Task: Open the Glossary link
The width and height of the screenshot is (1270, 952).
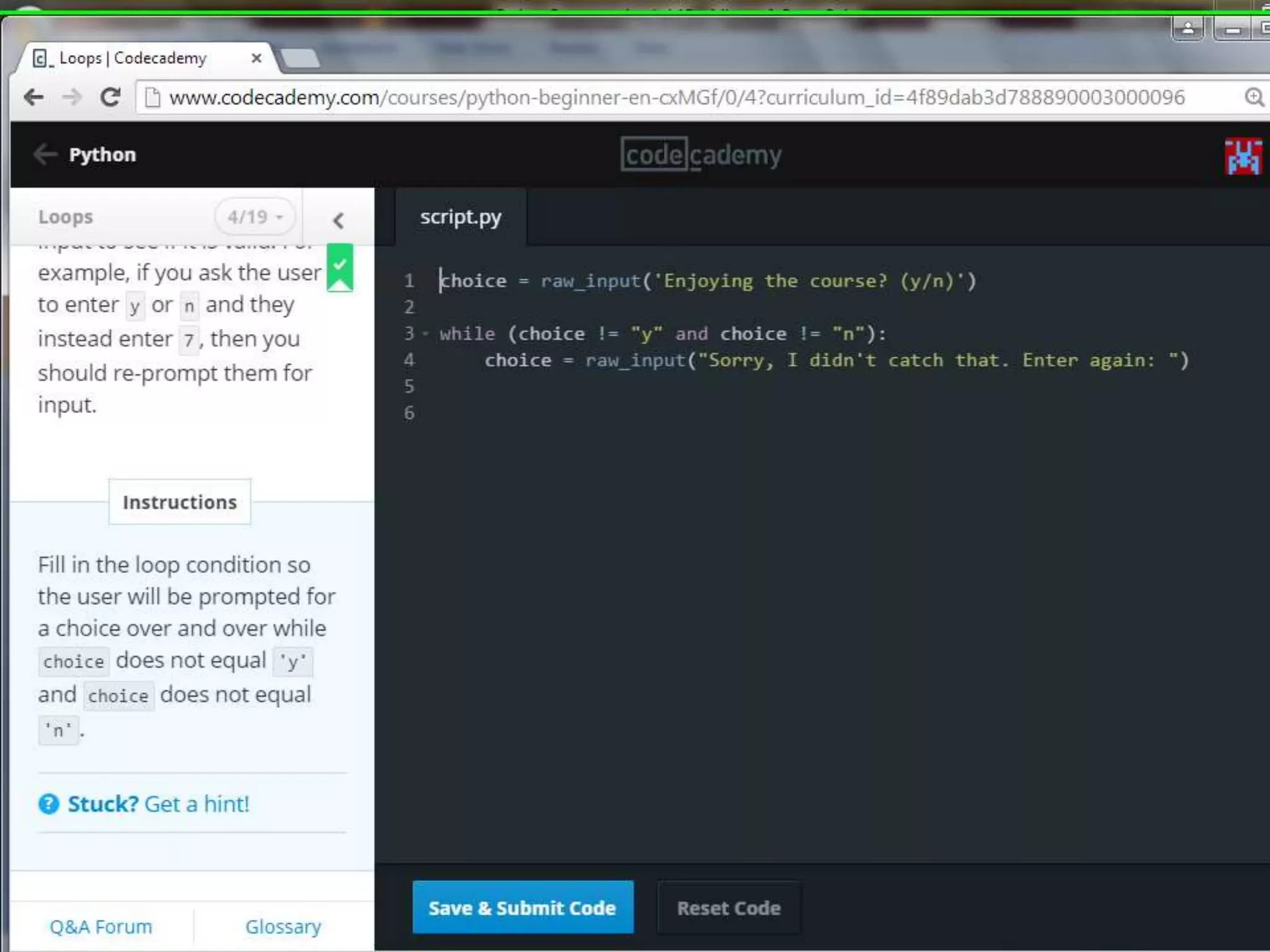Action: coord(283,927)
